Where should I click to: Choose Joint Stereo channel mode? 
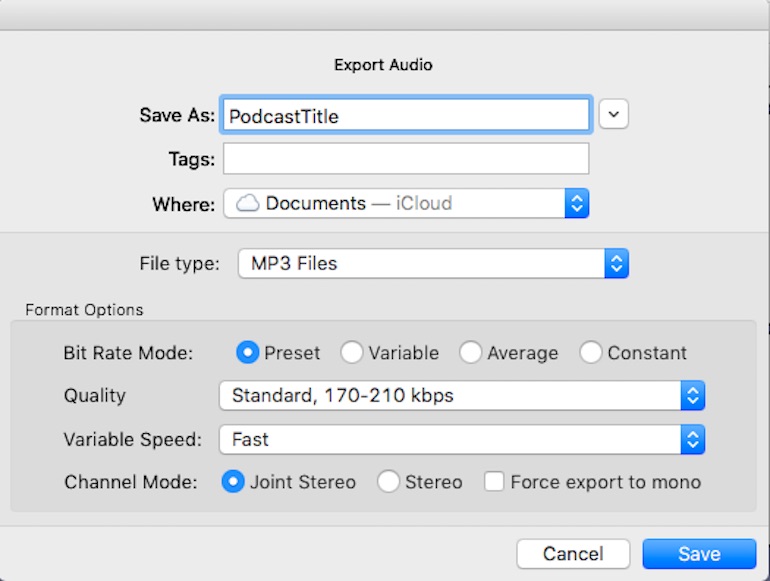[233, 482]
